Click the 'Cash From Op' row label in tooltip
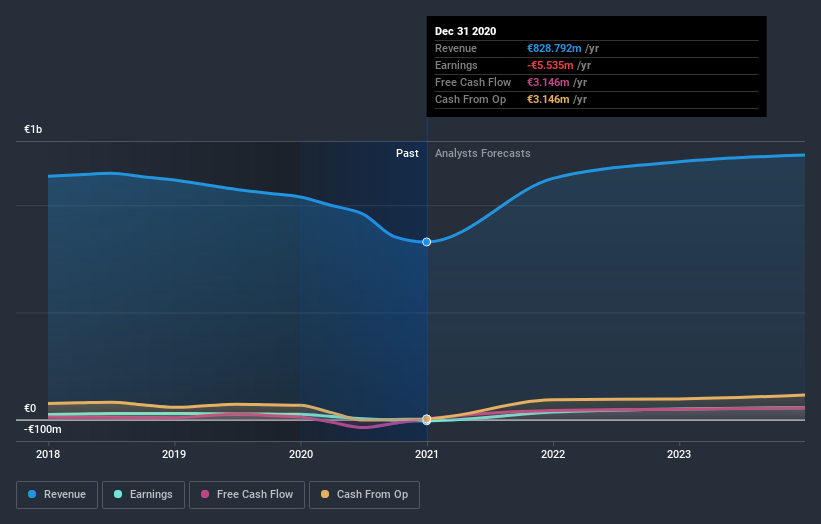Image resolution: width=821 pixels, height=524 pixels. (x=470, y=99)
